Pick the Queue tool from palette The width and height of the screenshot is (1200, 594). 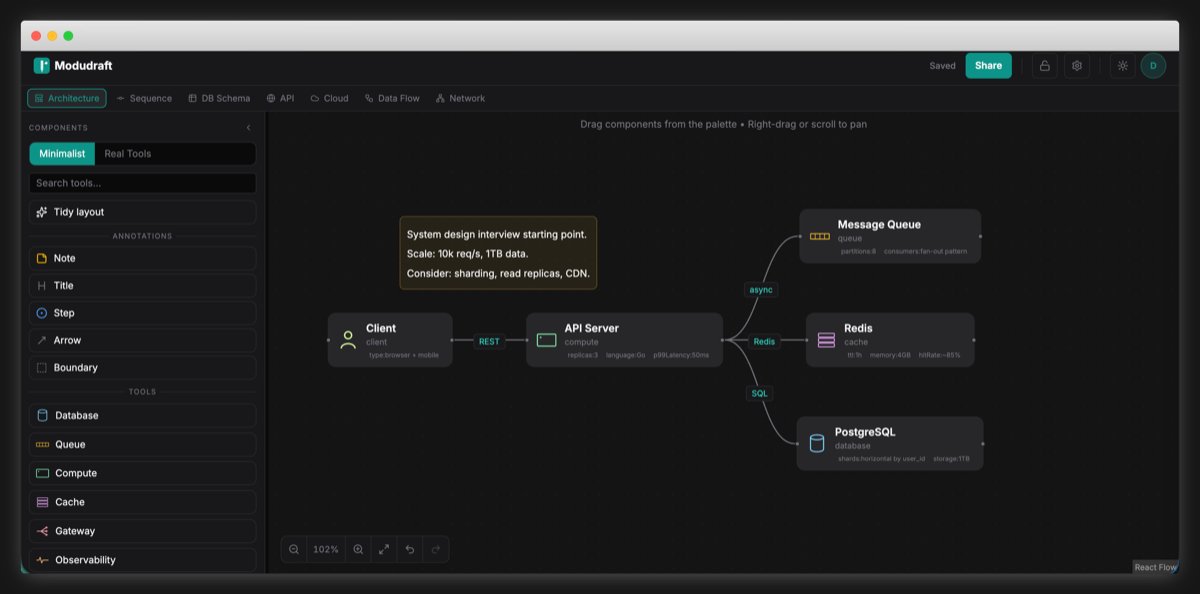click(142, 444)
